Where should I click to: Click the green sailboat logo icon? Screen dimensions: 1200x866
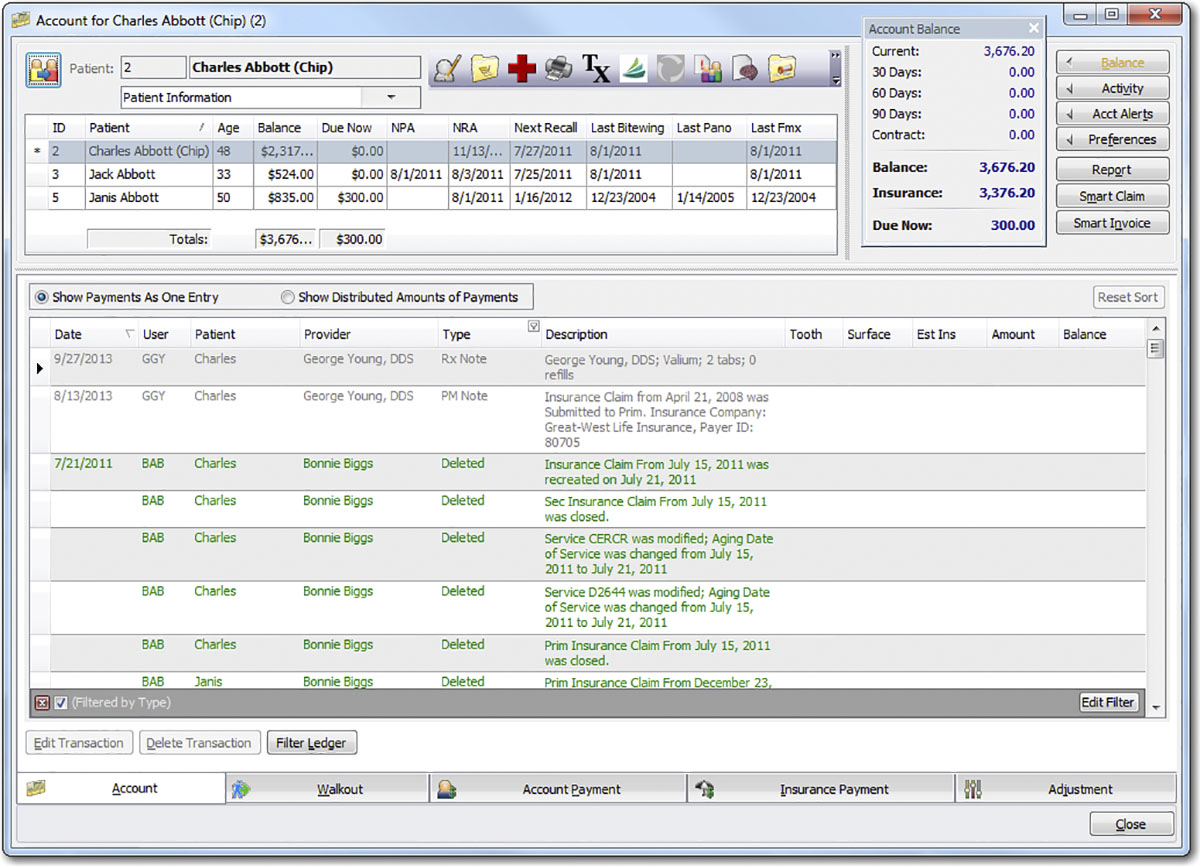coord(633,68)
